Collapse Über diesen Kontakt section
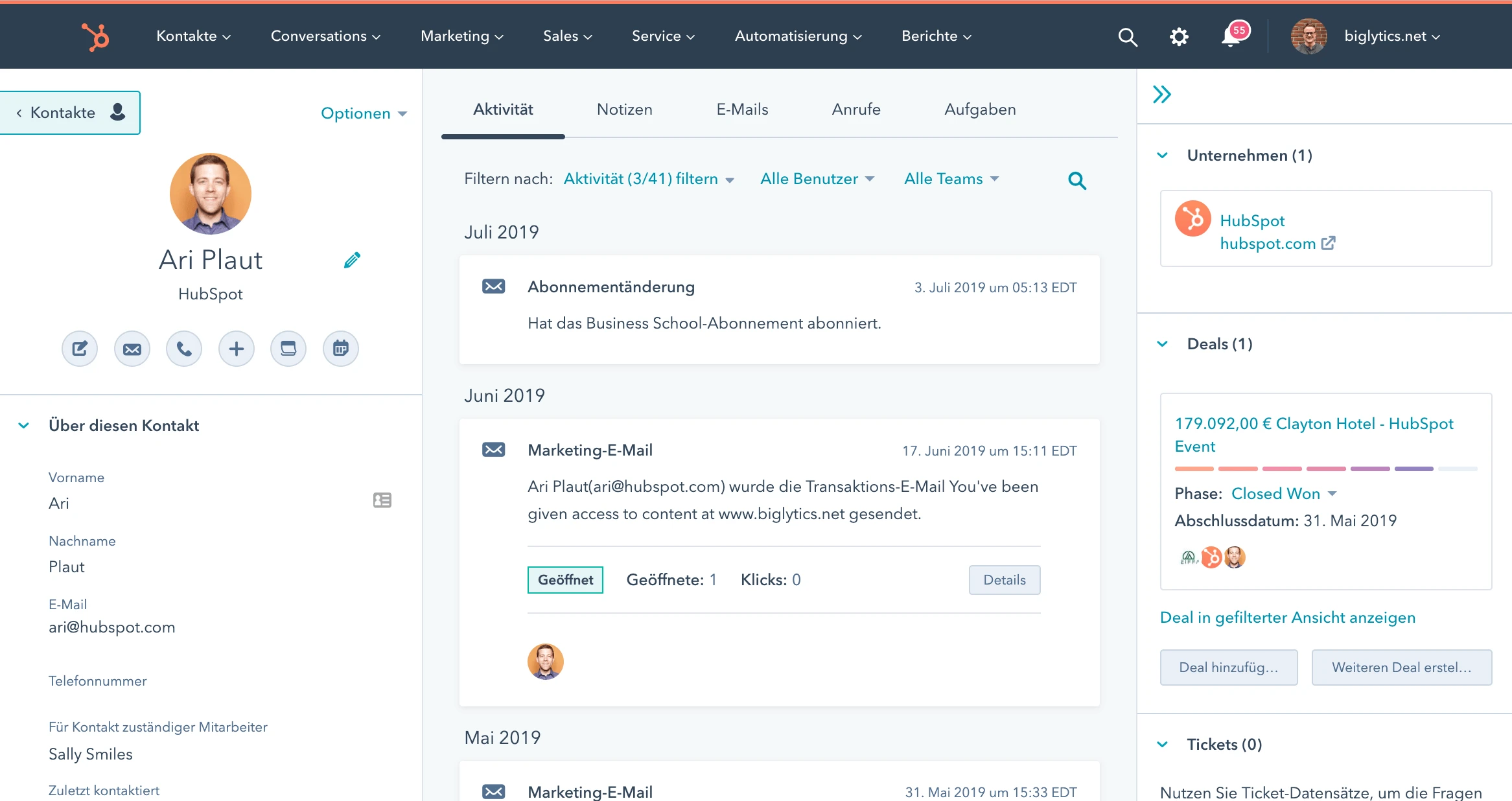 pos(24,426)
